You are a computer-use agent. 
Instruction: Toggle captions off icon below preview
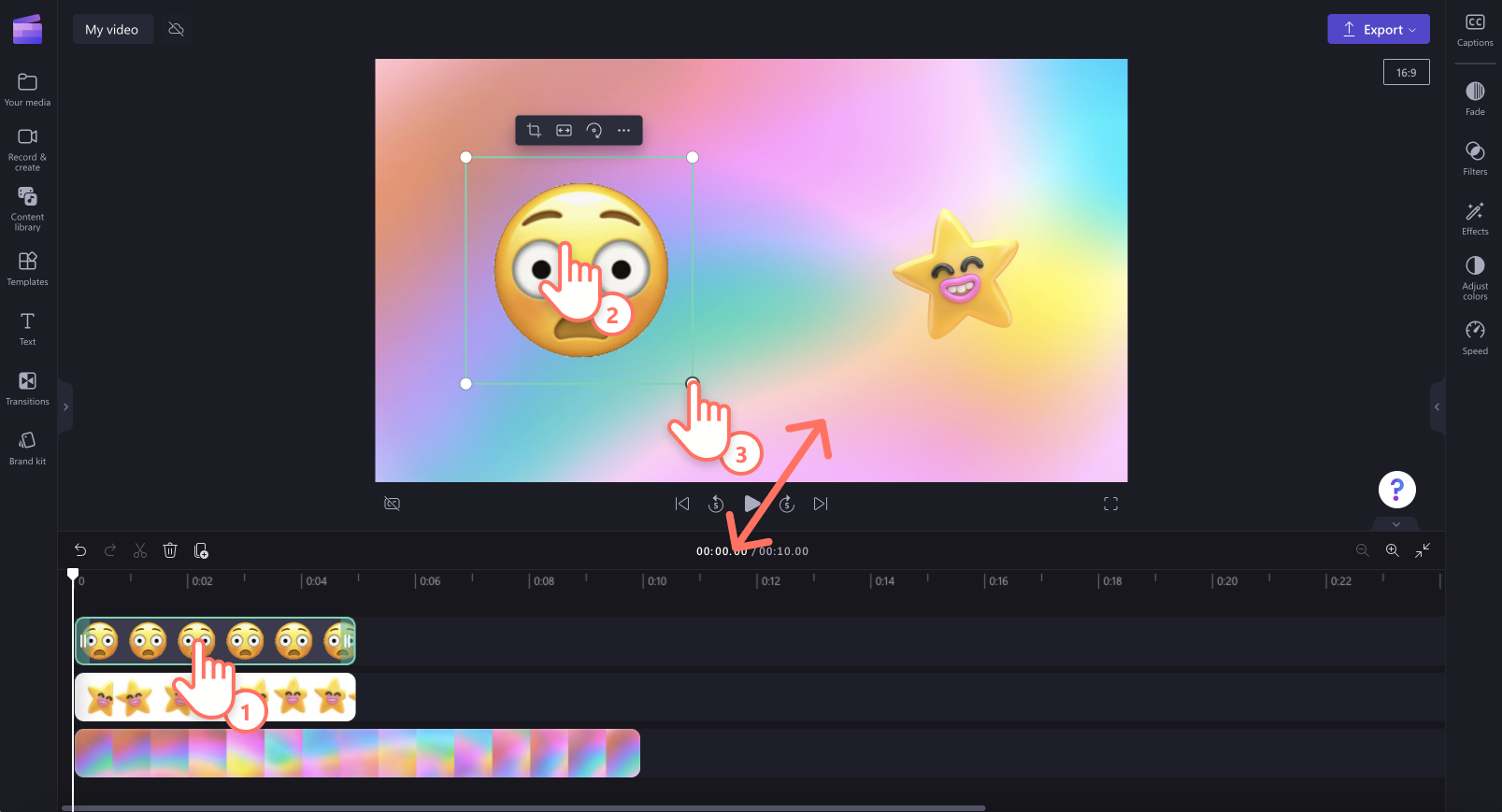pyautogui.click(x=393, y=504)
